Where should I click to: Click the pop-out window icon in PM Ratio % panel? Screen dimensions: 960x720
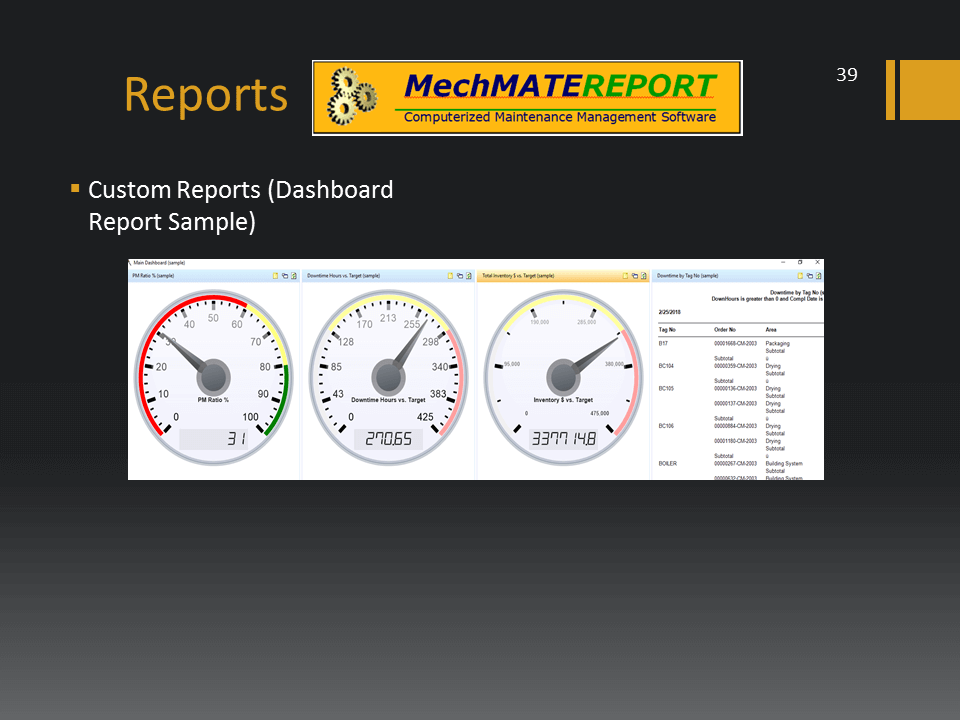[285, 276]
